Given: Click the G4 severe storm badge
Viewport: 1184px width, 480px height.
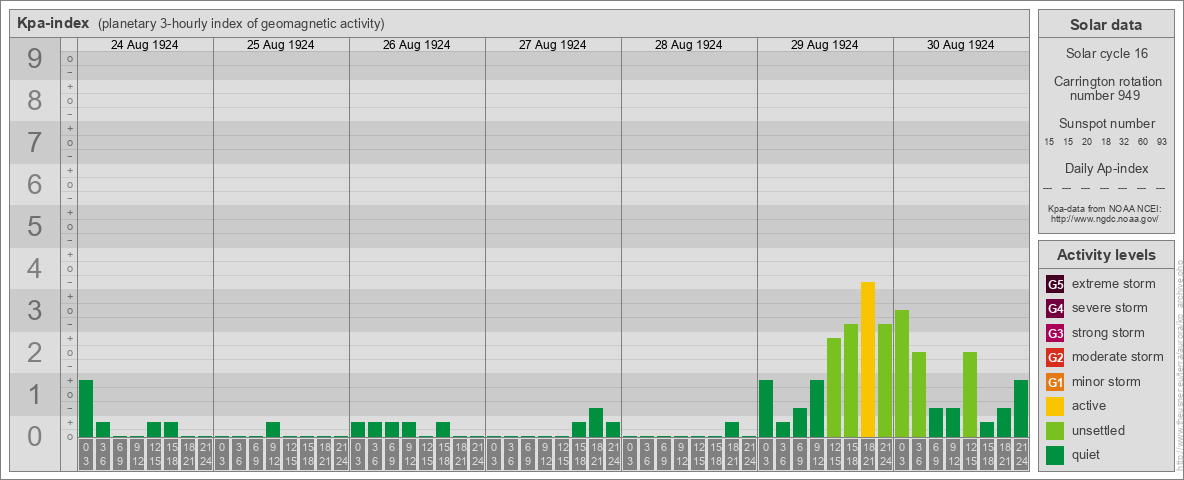Looking at the screenshot, I should pos(1055,309).
